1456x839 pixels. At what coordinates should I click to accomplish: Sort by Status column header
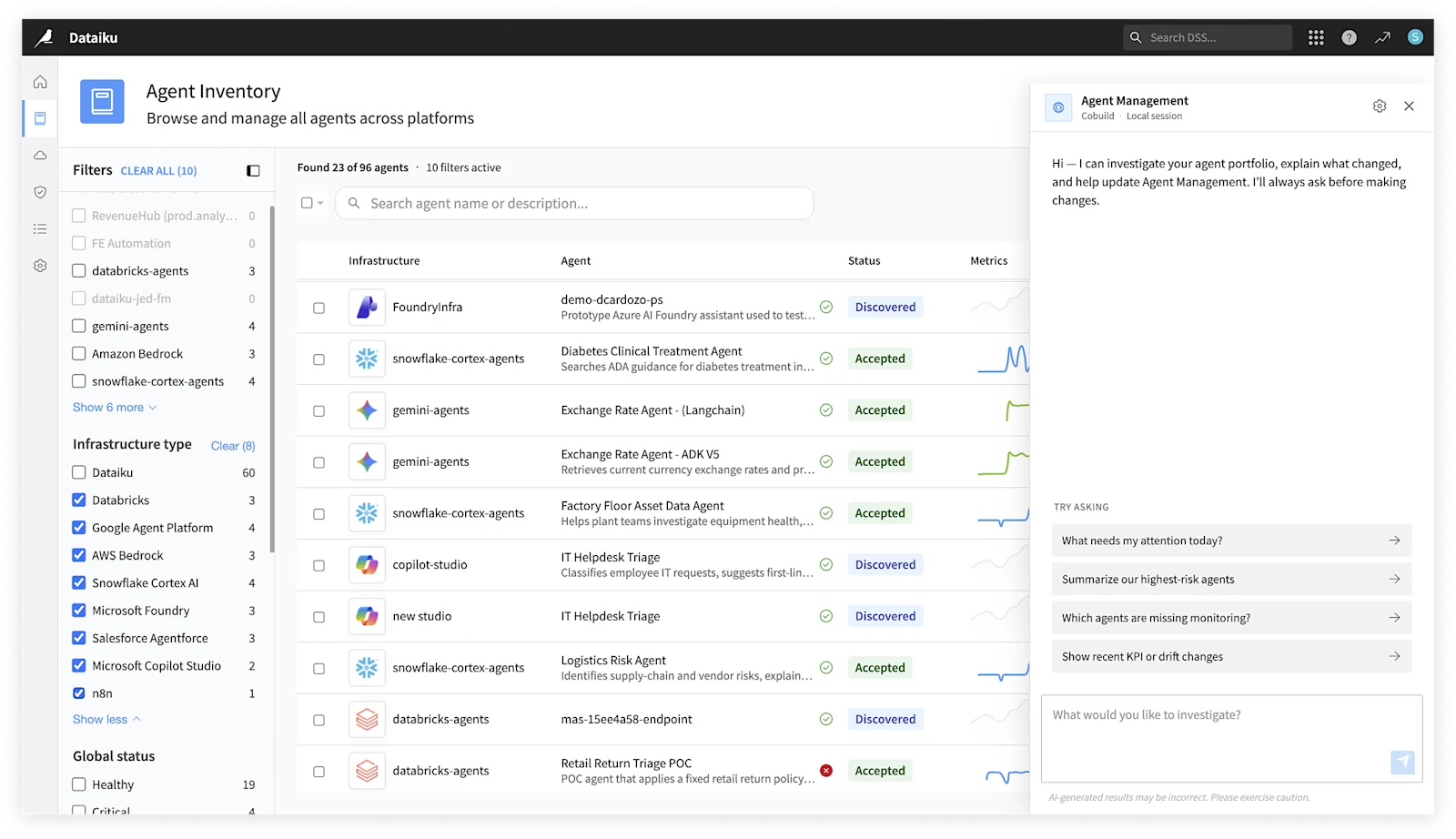pyautogui.click(x=864, y=260)
